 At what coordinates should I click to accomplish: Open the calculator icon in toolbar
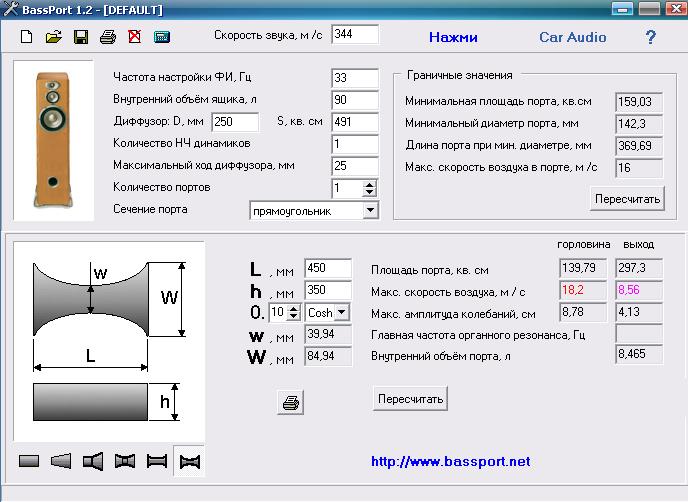[161, 38]
